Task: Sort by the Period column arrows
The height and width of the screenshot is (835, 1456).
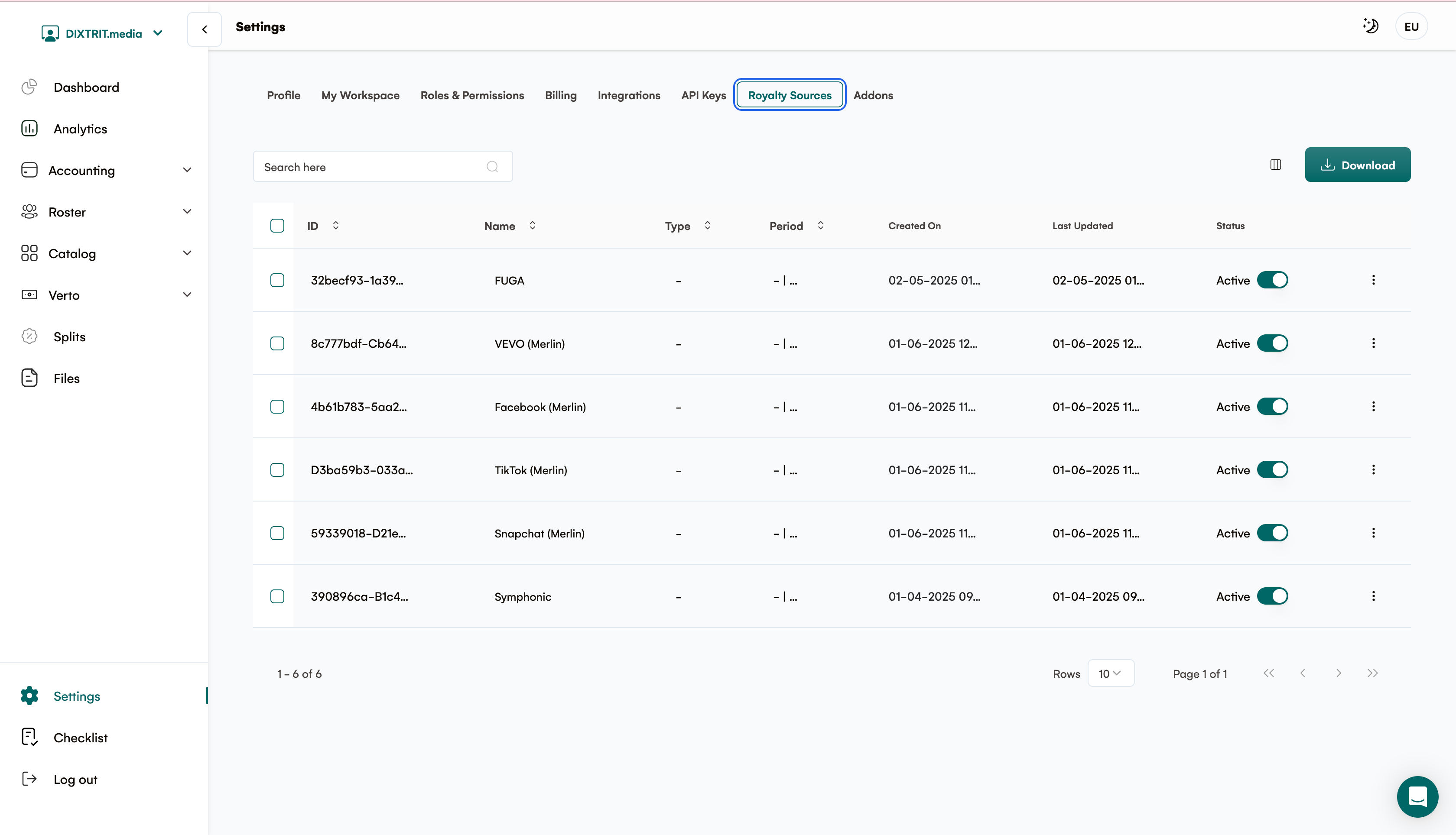Action: (x=820, y=225)
